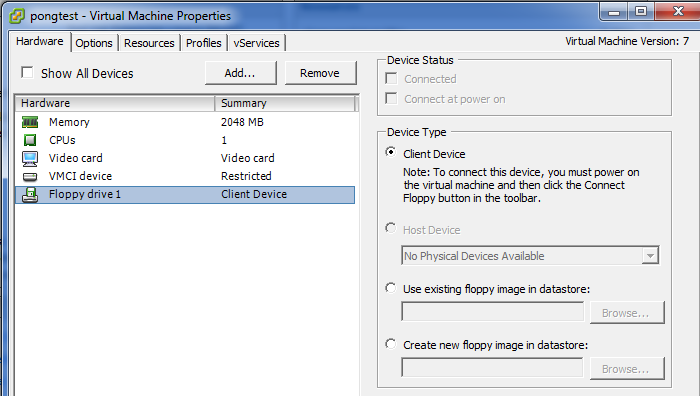Viewport: 700px width, 396px height.
Task: Switch to the Hardware tab
Action: pos(40,42)
